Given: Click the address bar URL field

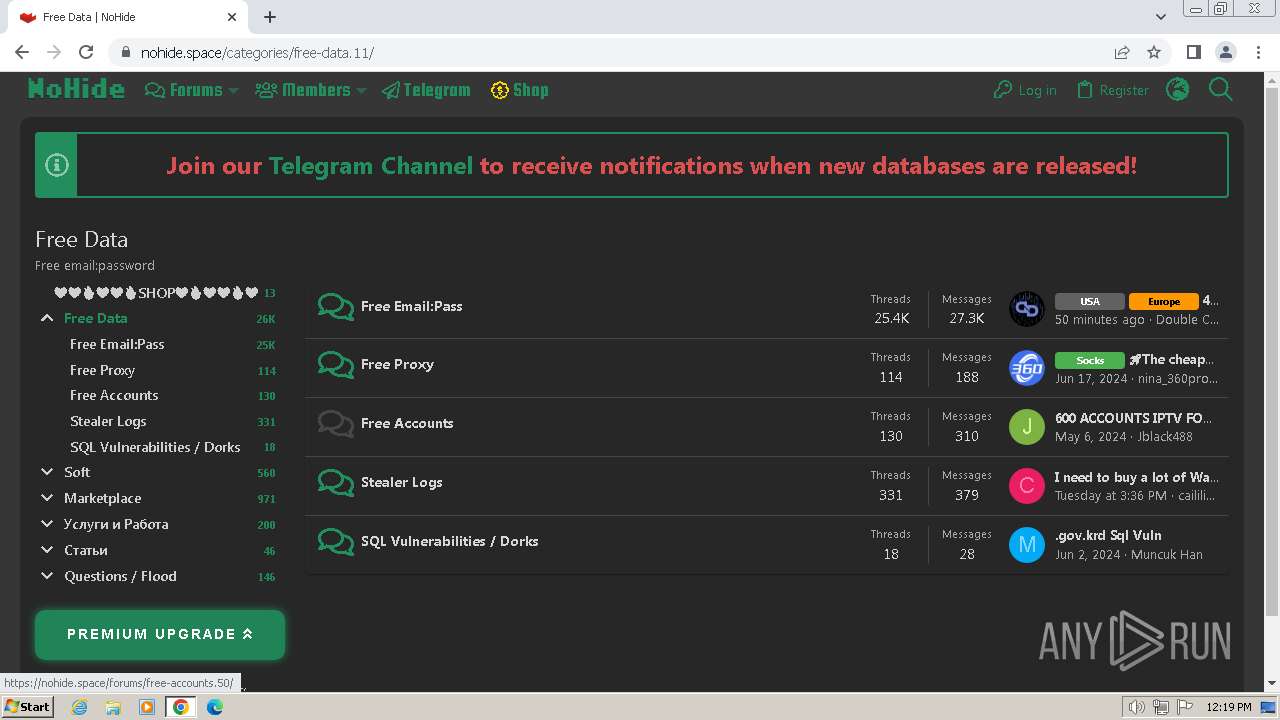Looking at the screenshot, I should pos(620,52).
